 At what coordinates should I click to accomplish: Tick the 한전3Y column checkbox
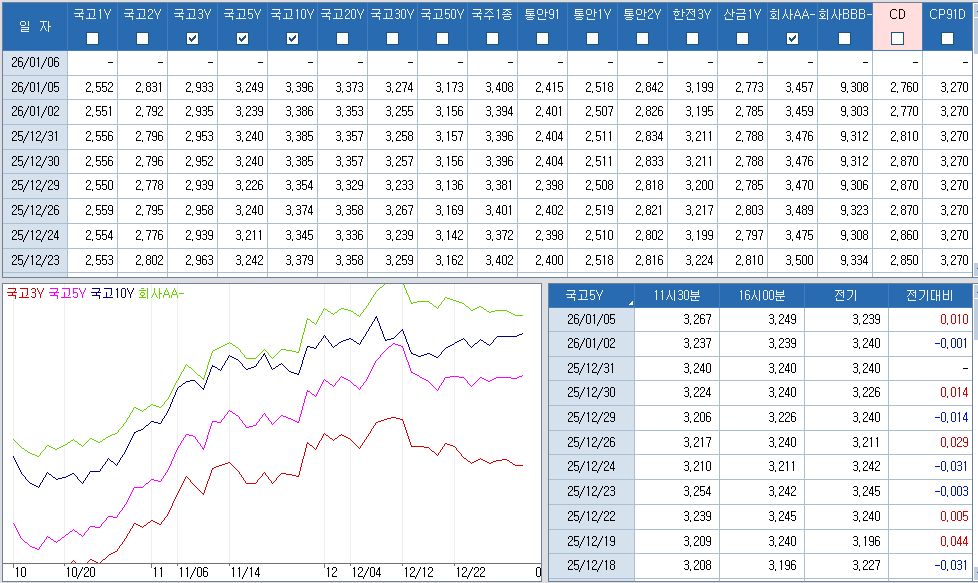(692, 39)
